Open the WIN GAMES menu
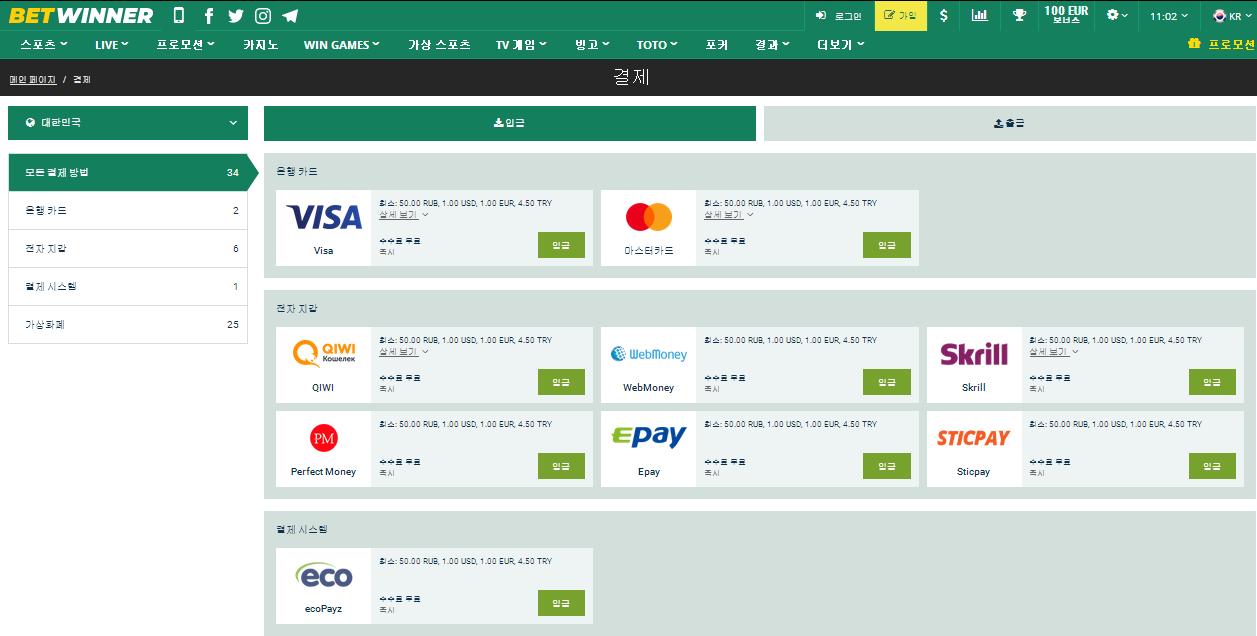The width and height of the screenshot is (1257, 636). [342, 45]
